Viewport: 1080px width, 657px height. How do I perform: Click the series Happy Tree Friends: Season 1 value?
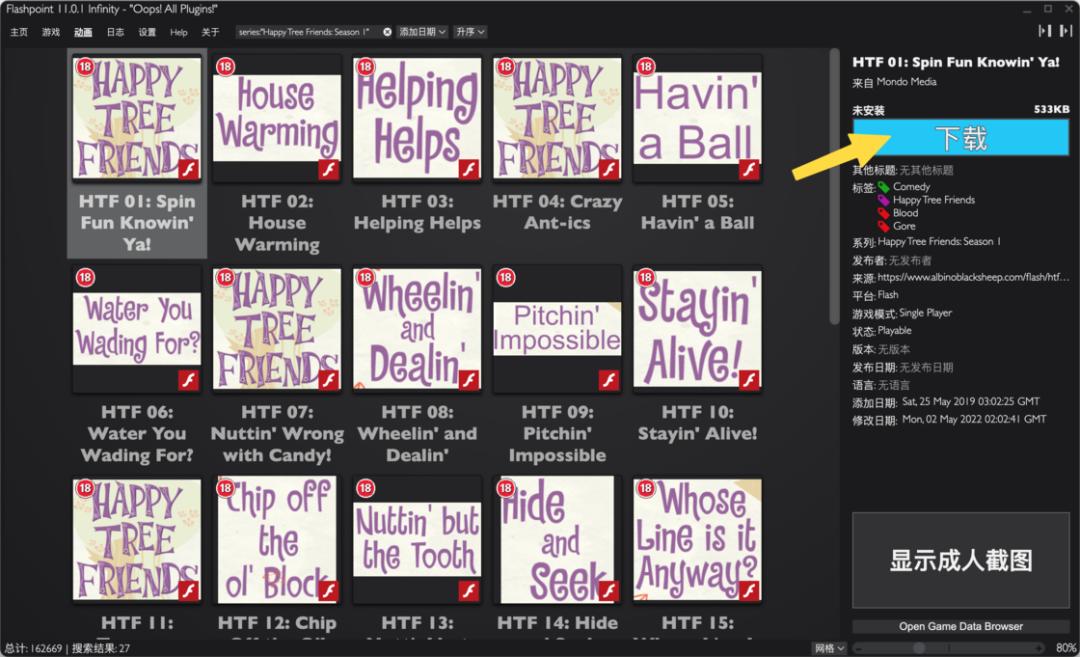coord(939,242)
